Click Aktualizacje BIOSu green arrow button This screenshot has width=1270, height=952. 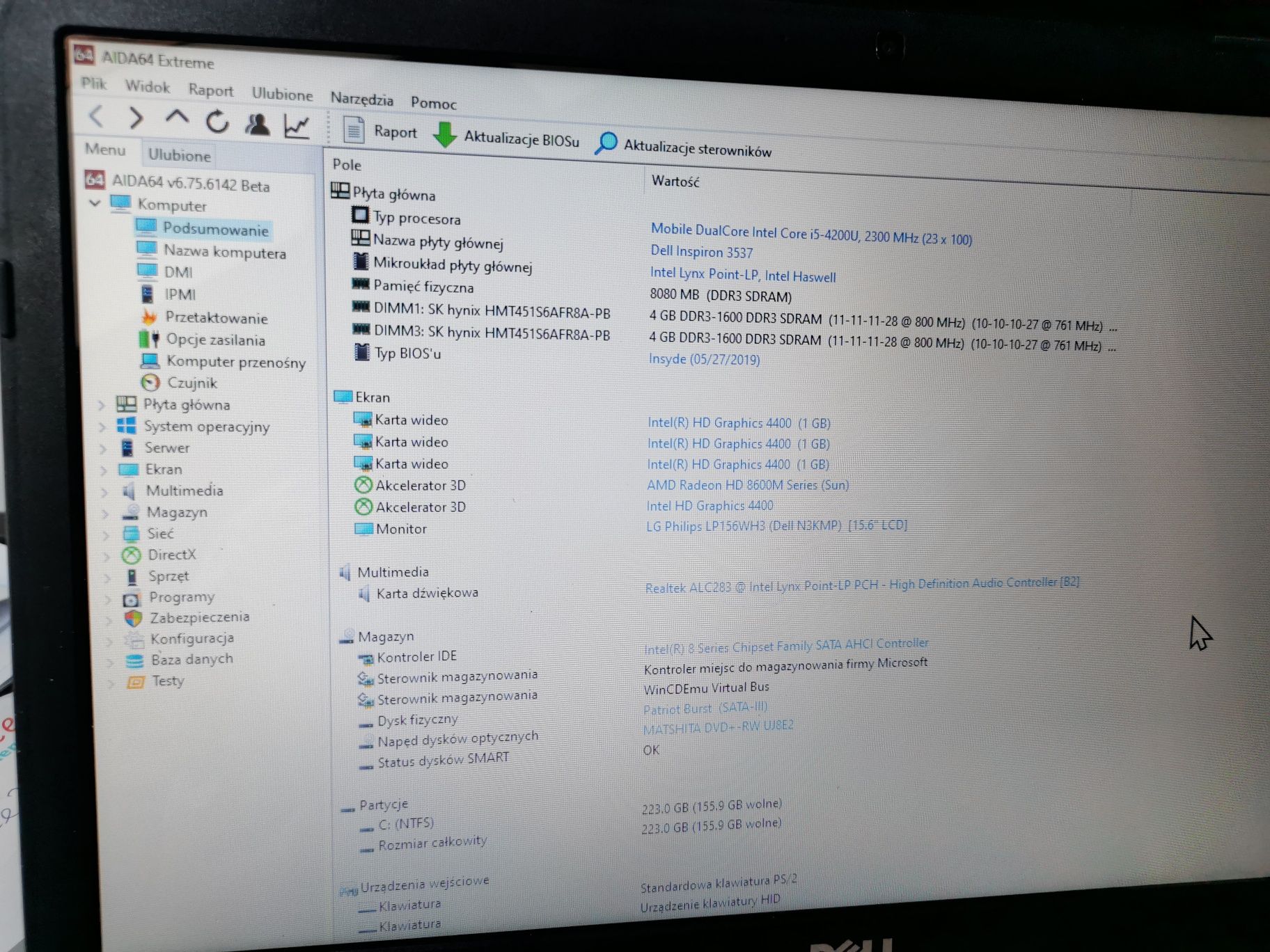tap(506, 136)
